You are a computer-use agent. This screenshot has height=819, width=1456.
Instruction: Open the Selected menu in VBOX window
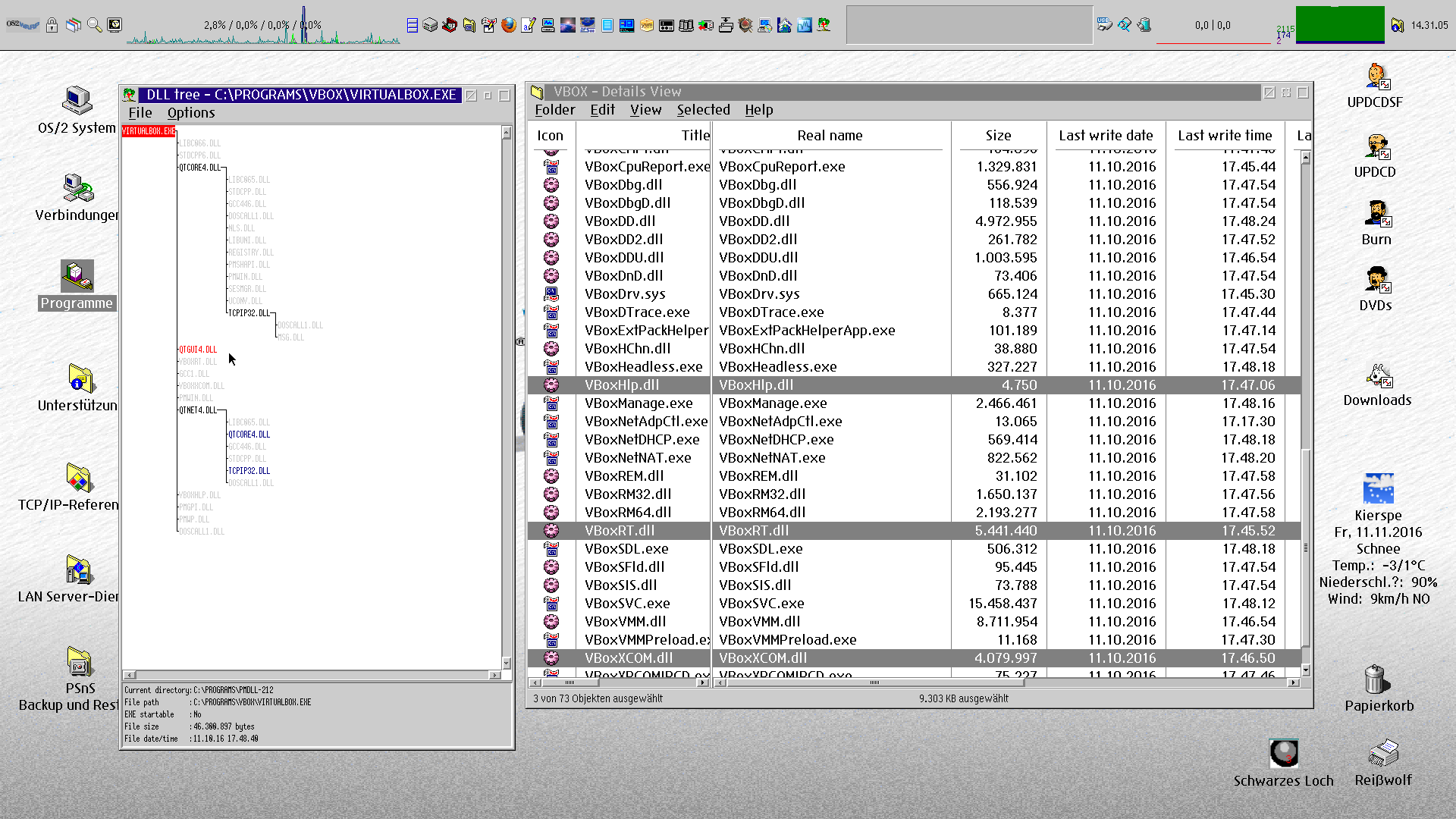(703, 109)
